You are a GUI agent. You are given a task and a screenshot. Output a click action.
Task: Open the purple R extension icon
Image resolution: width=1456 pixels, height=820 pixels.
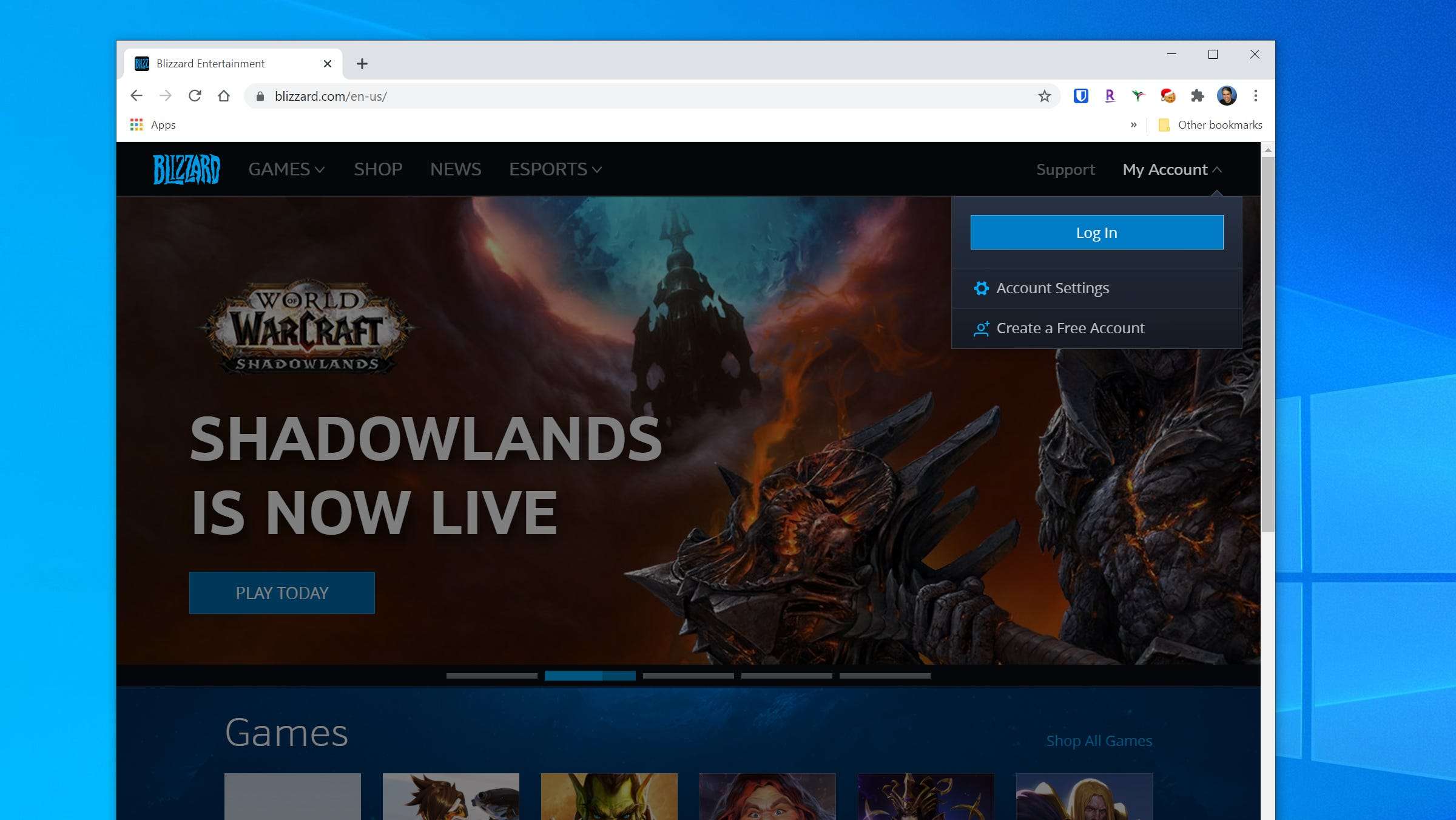pos(1110,96)
